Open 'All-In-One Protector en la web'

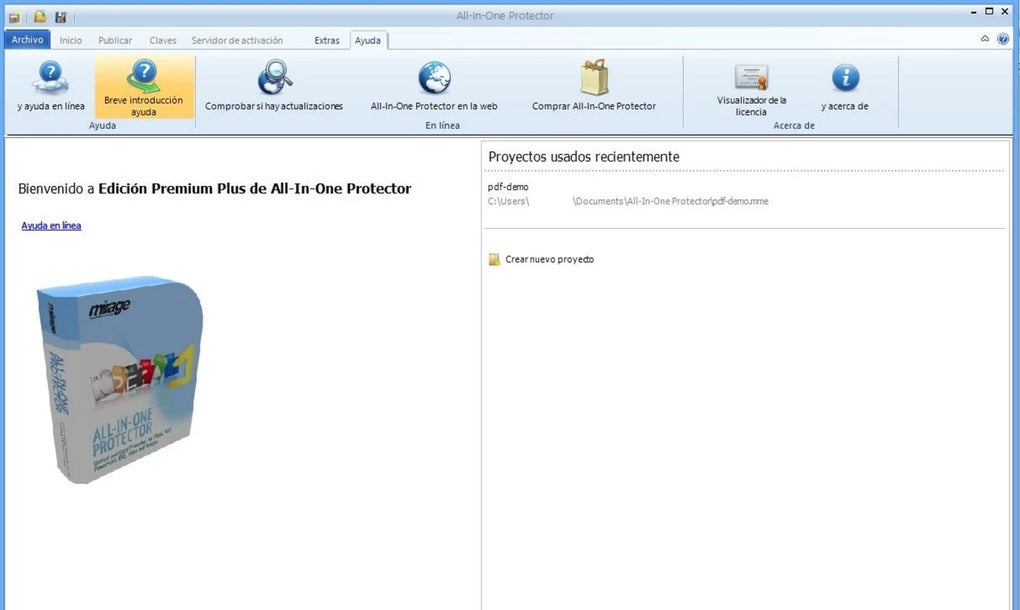434,86
